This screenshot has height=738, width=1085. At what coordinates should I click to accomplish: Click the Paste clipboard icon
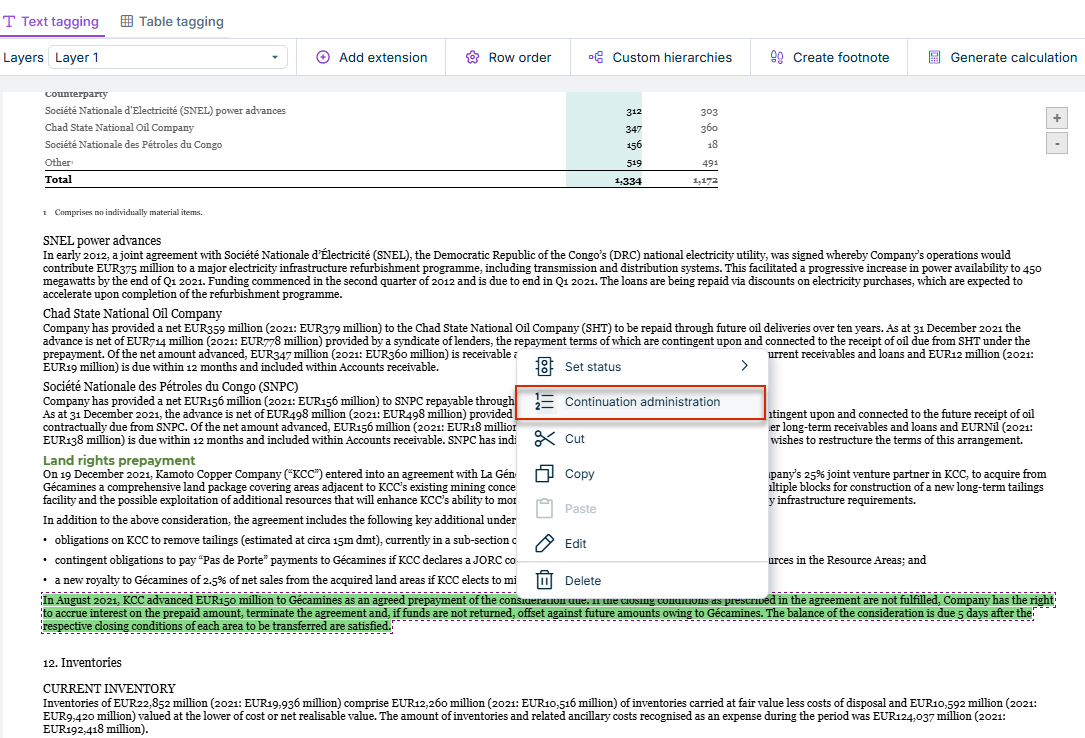pyautogui.click(x=545, y=508)
